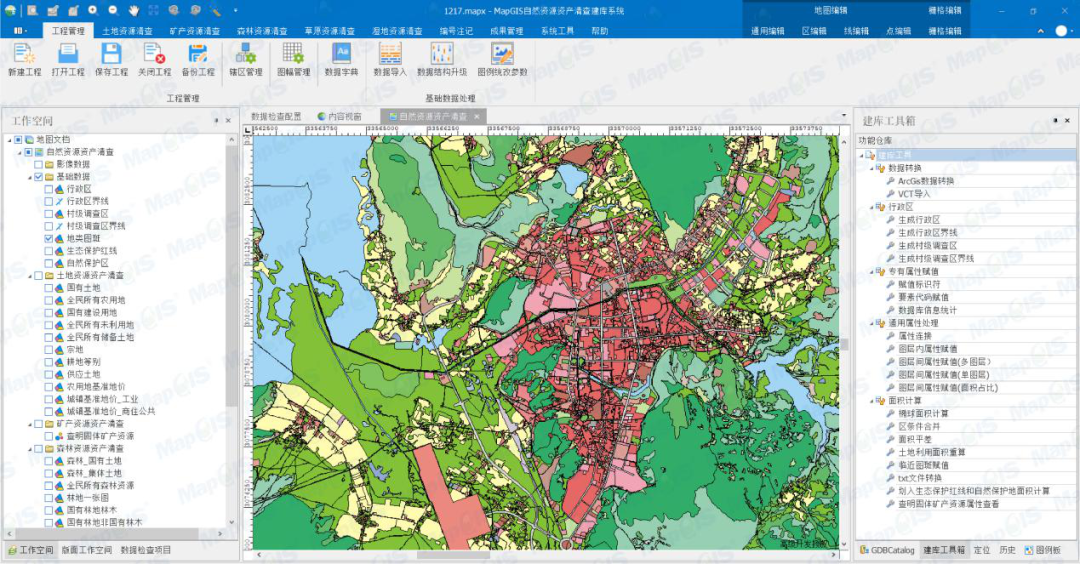The height and width of the screenshot is (564, 1080).
Task: Check the 行政区 layer checkbox
Action: coord(49,189)
